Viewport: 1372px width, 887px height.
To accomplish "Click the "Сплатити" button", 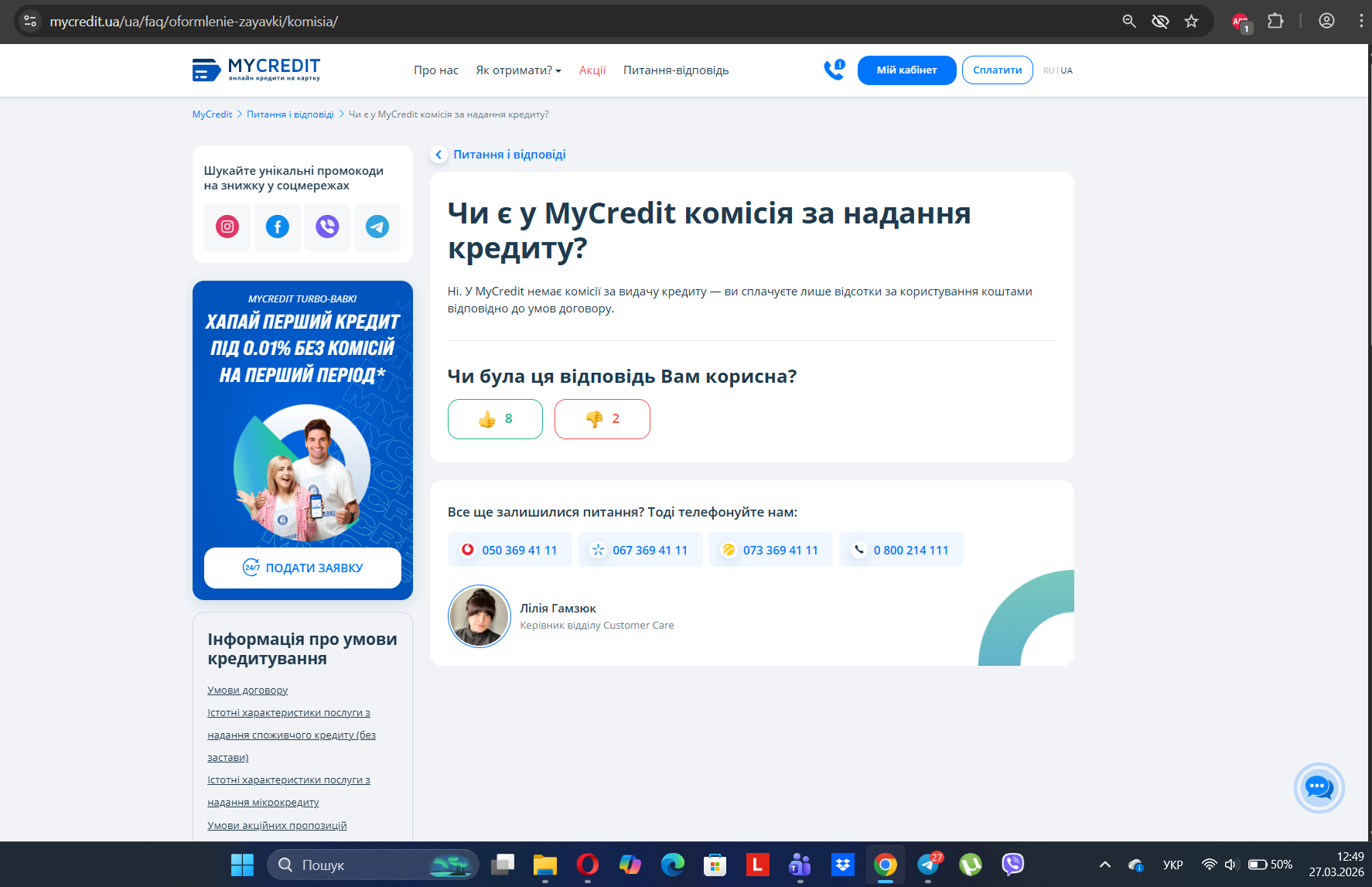I will pyautogui.click(x=998, y=70).
